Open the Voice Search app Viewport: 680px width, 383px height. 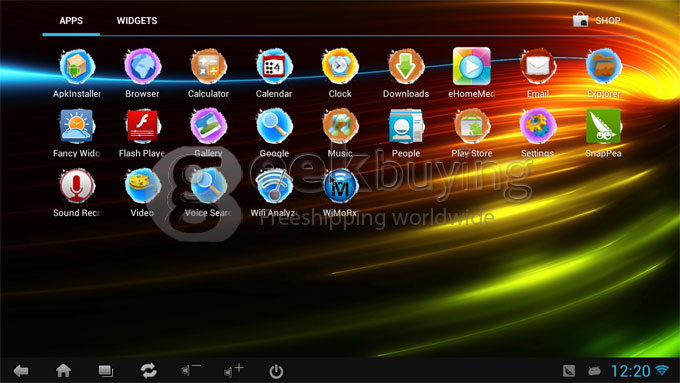click(208, 193)
